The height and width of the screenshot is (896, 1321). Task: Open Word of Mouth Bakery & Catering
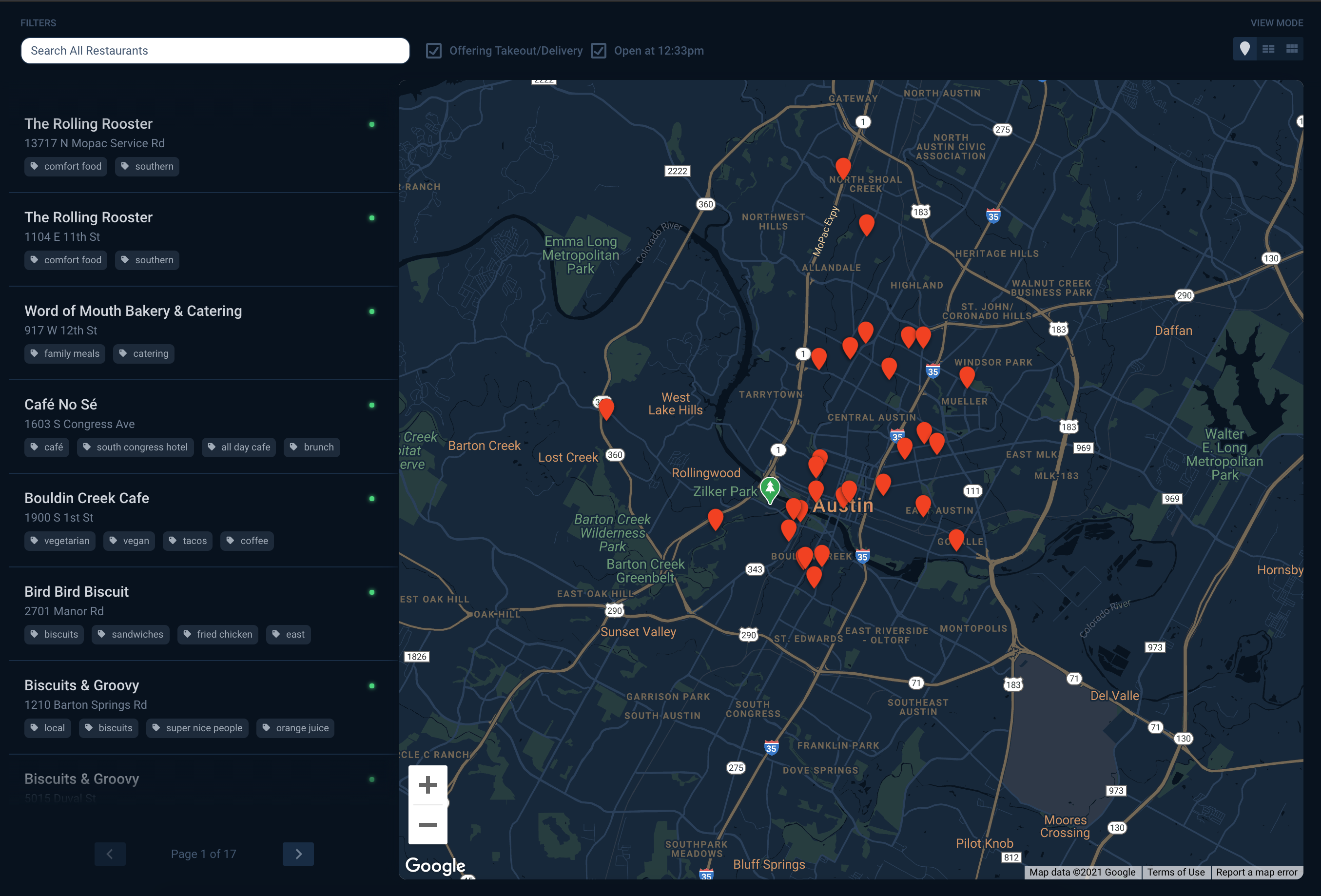[133, 311]
